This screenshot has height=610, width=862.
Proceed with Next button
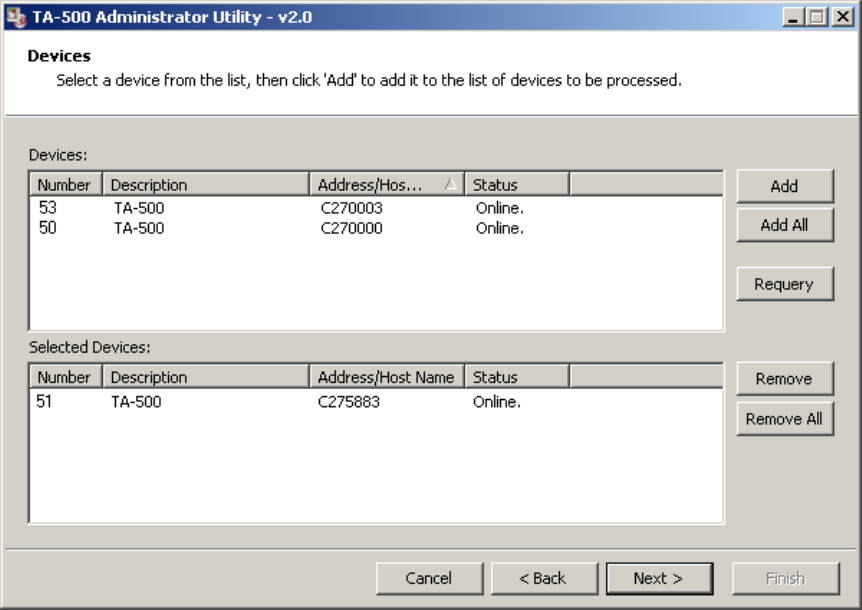tap(659, 578)
